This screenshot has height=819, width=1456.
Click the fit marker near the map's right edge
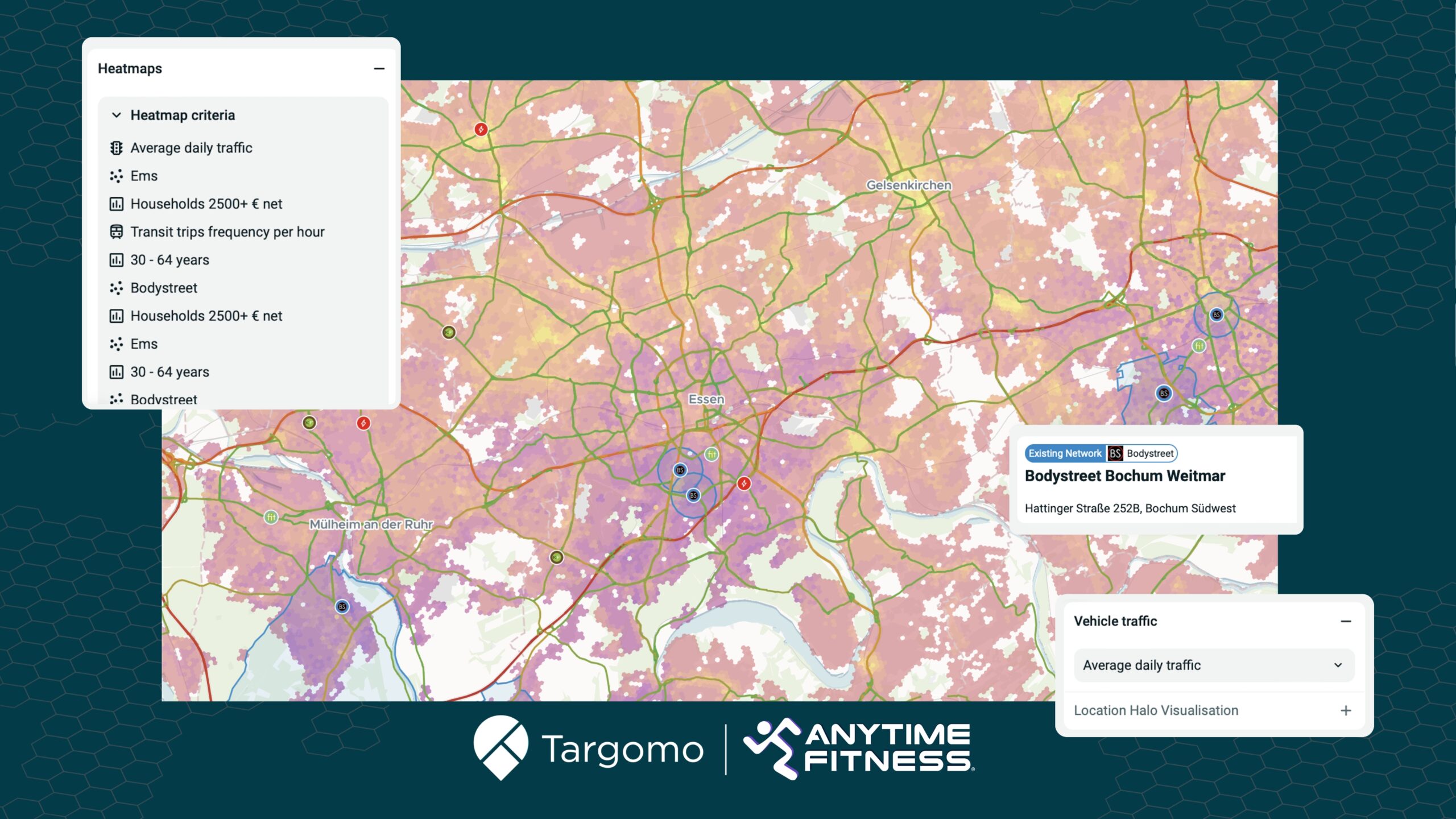click(x=1199, y=345)
